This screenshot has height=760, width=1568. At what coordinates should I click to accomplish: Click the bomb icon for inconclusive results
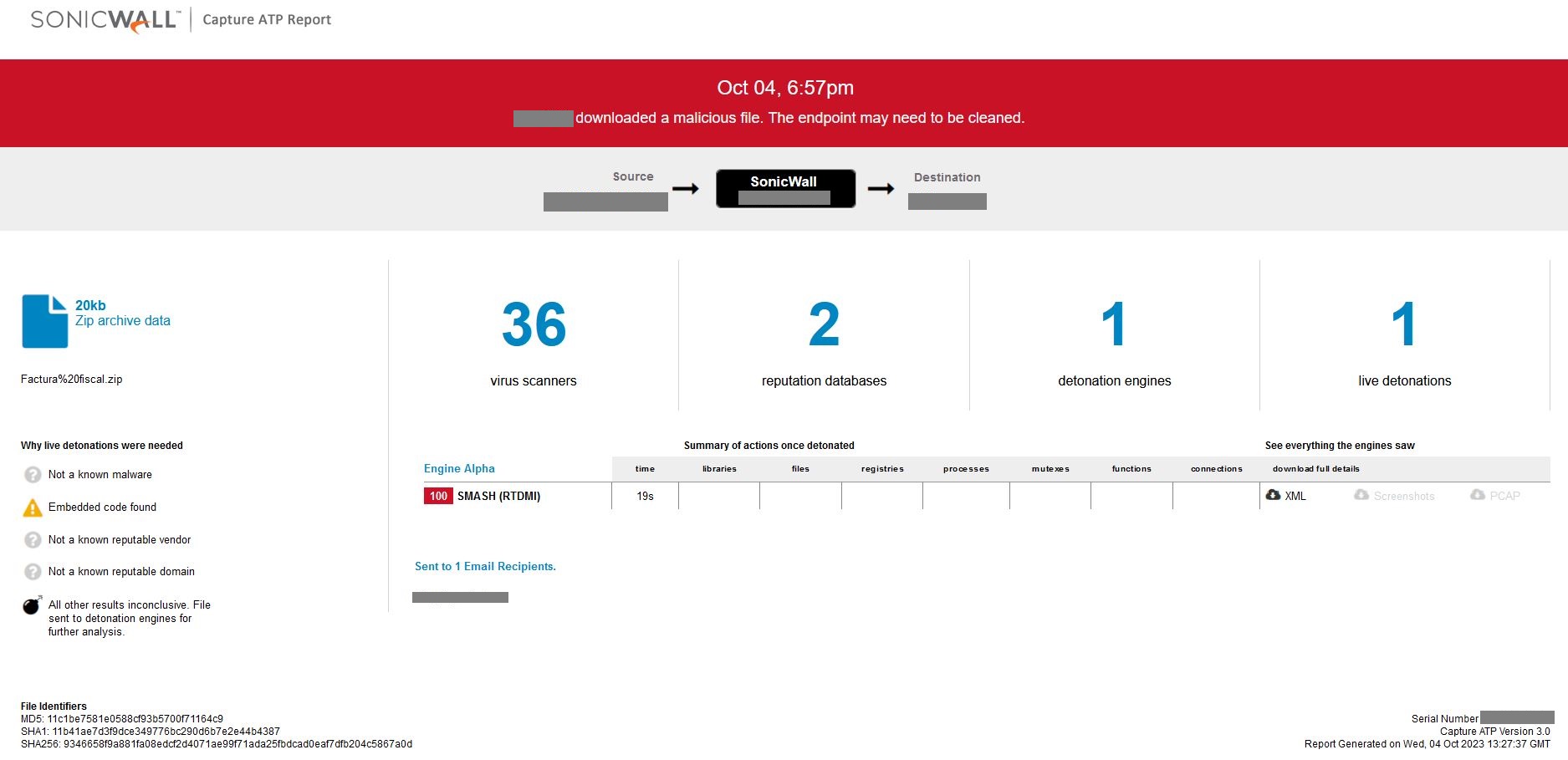coord(32,605)
